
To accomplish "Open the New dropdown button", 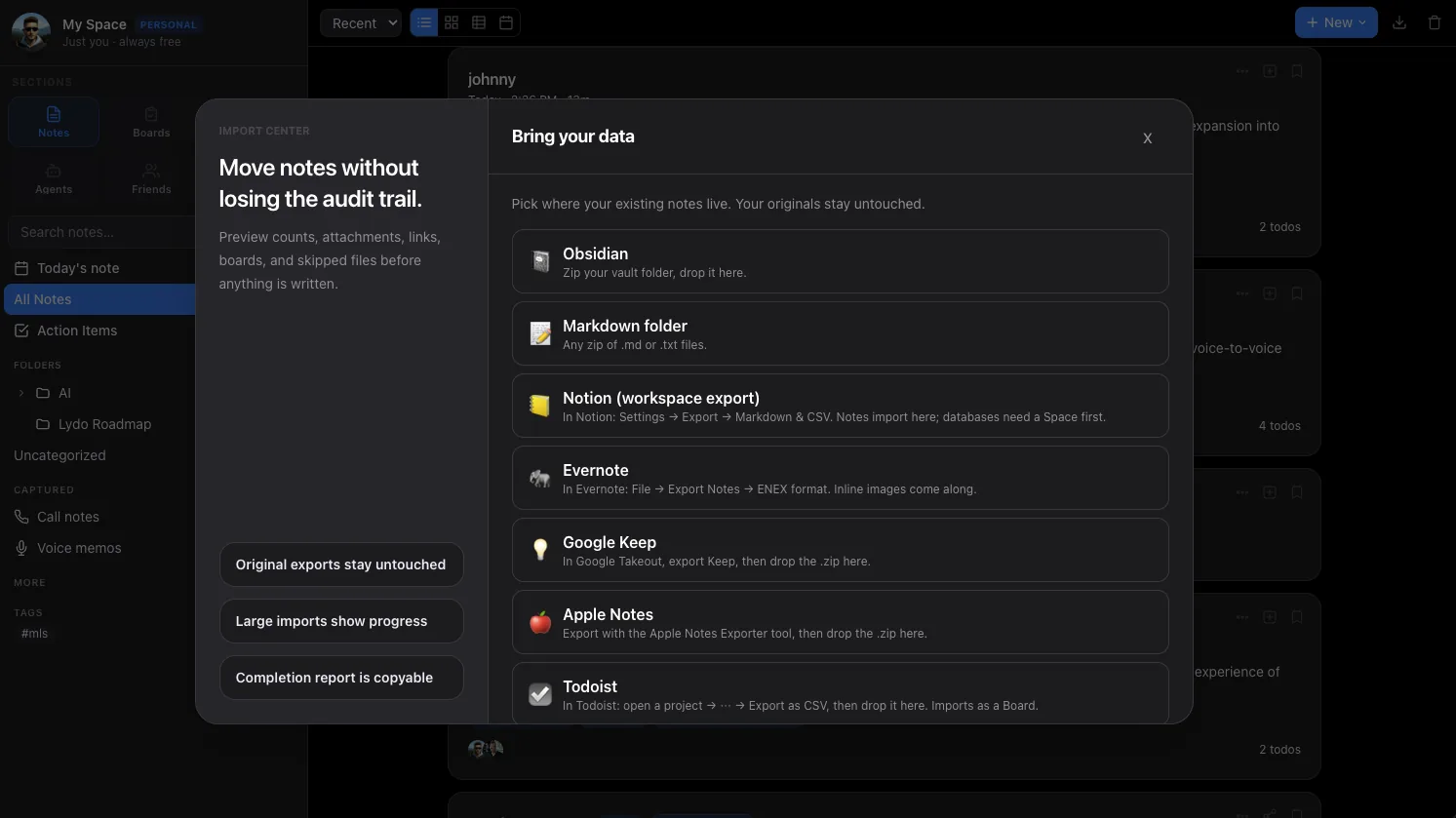I will (x=1336, y=22).
